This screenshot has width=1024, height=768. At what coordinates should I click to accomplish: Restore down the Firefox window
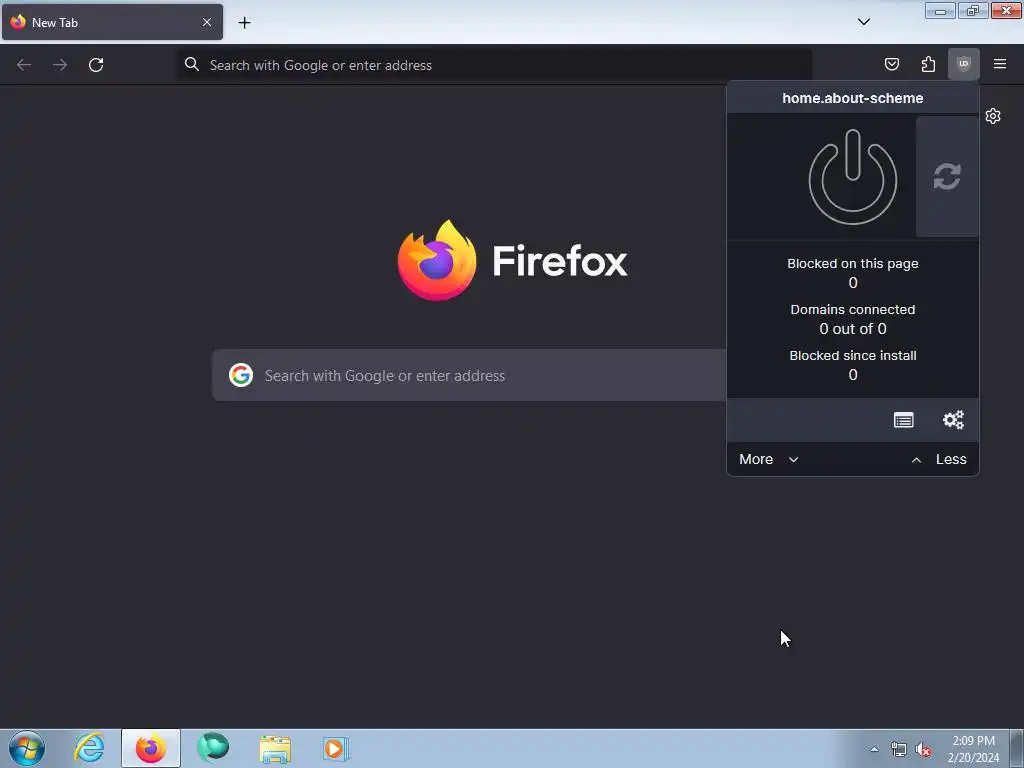tap(973, 11)
